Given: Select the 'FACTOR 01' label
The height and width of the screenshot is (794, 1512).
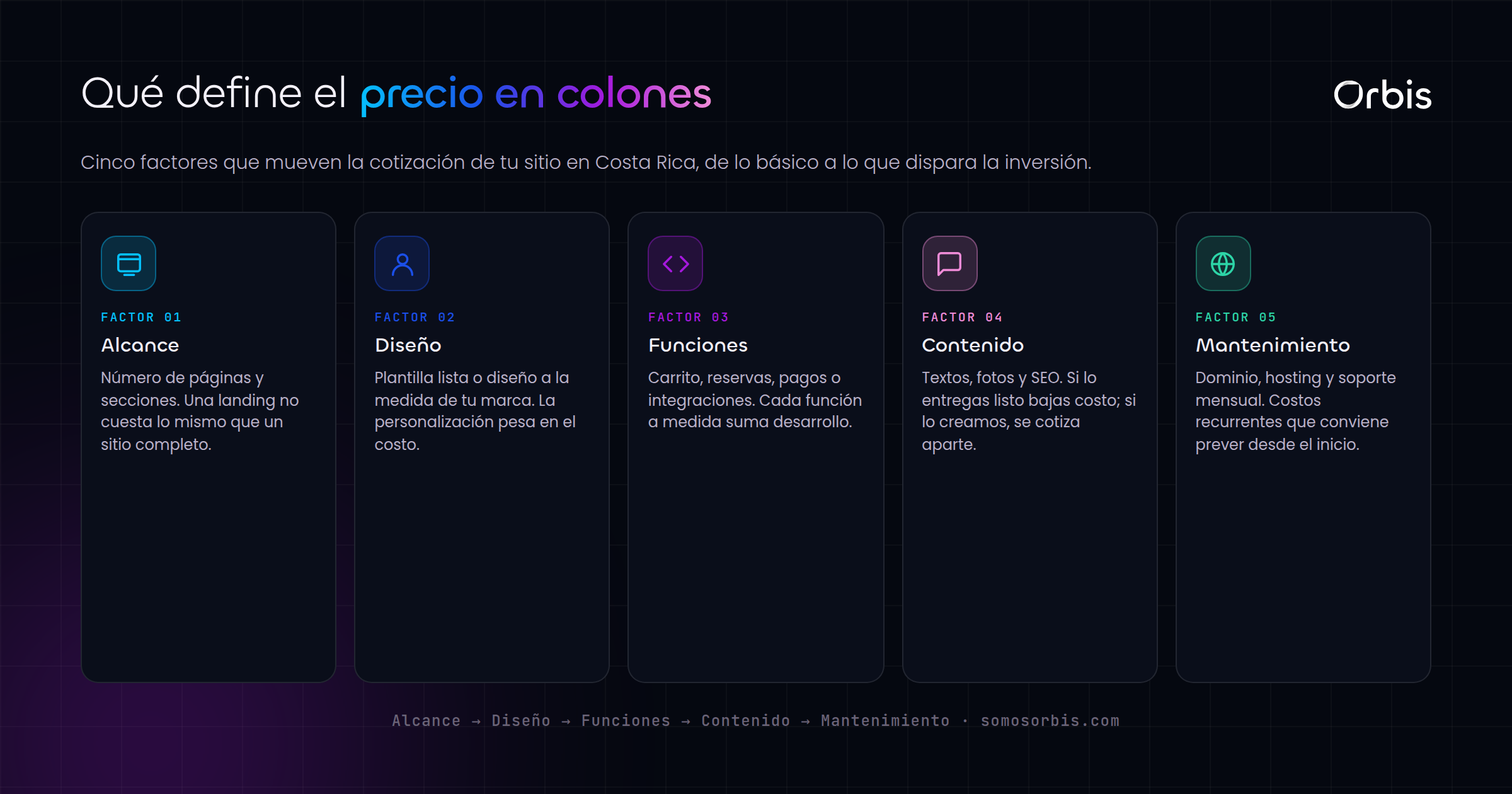Looking at the screenshot, I should click(141, 317).
